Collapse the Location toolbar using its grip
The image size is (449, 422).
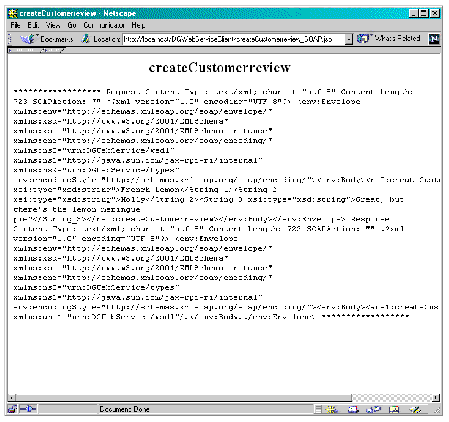click(x=10, y=39)
